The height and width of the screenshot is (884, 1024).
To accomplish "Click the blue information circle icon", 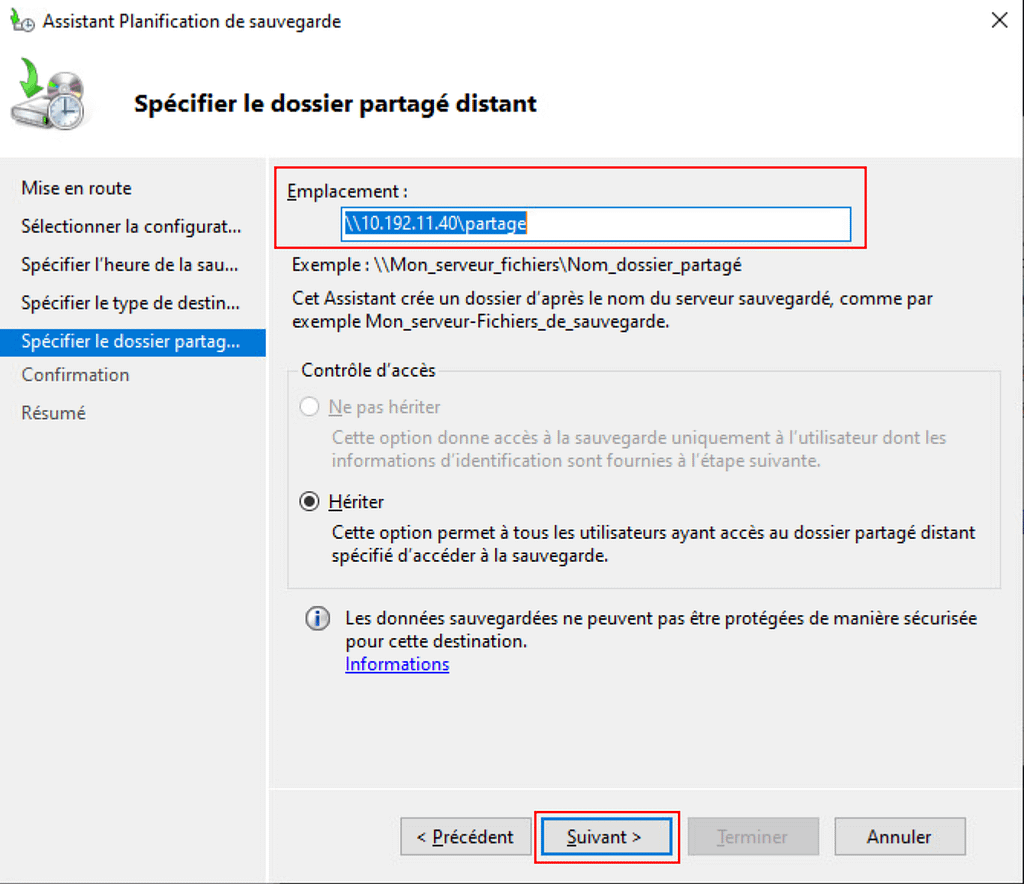I will click(317, 619).
